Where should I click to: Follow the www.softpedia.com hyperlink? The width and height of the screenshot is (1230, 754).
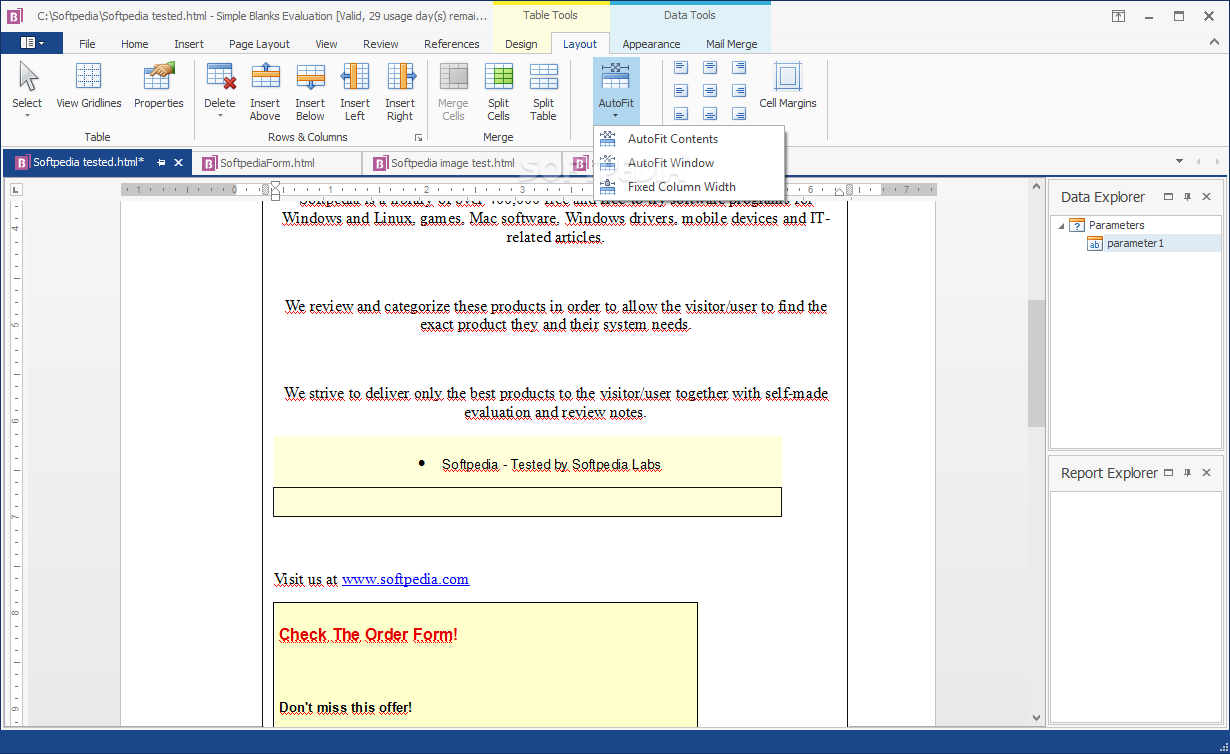(x=405, y=579)
